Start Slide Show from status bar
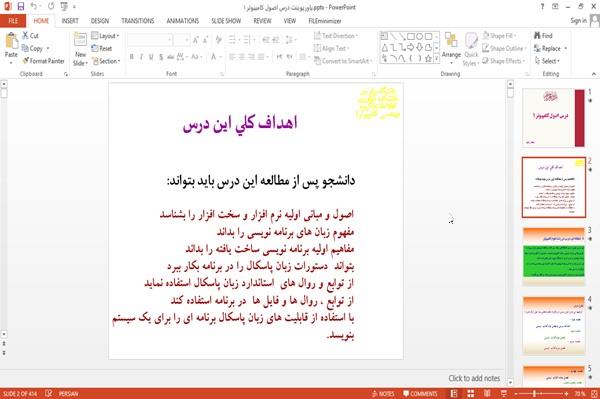The image size is (600, 399). pos(504,394)
